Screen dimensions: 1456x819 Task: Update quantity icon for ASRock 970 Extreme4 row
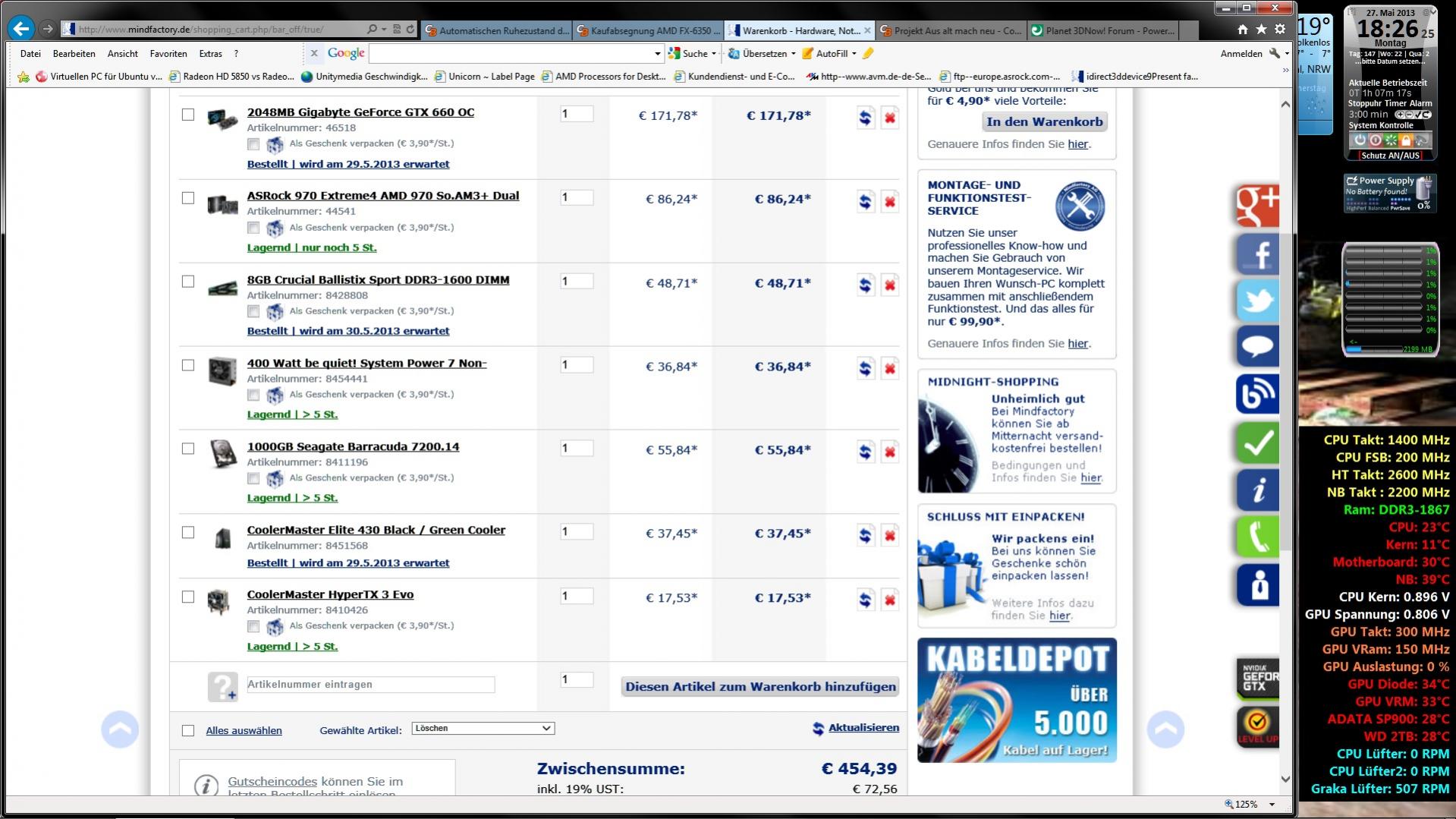point(865,201)
